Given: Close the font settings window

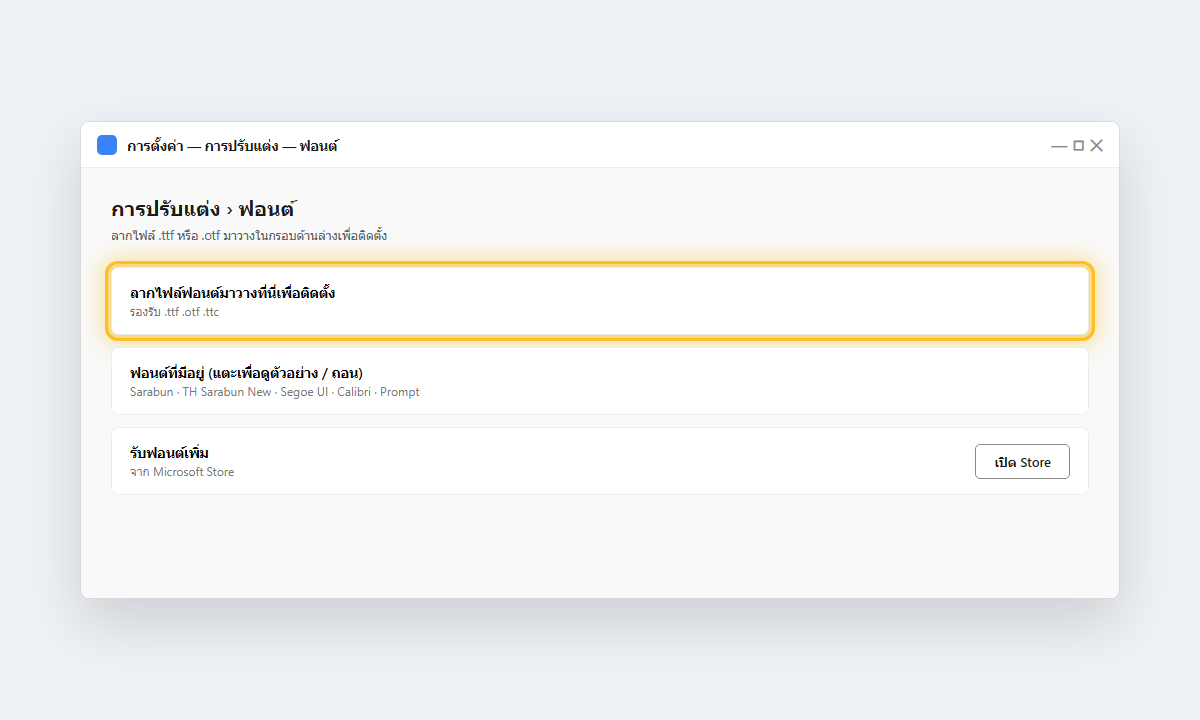Looking at the screenshot, I should pyautogui.click(x=1097, y=146).
